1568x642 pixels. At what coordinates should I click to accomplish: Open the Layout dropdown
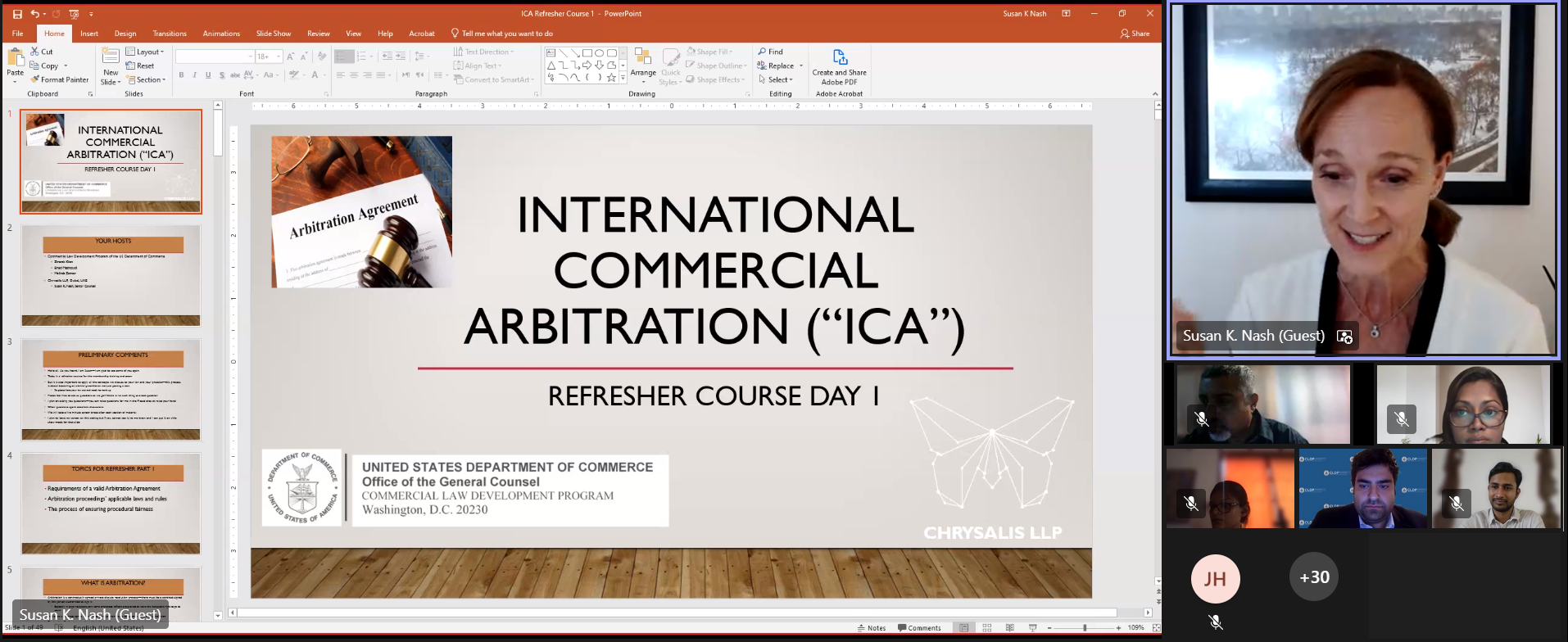click(x=145, y=52)
